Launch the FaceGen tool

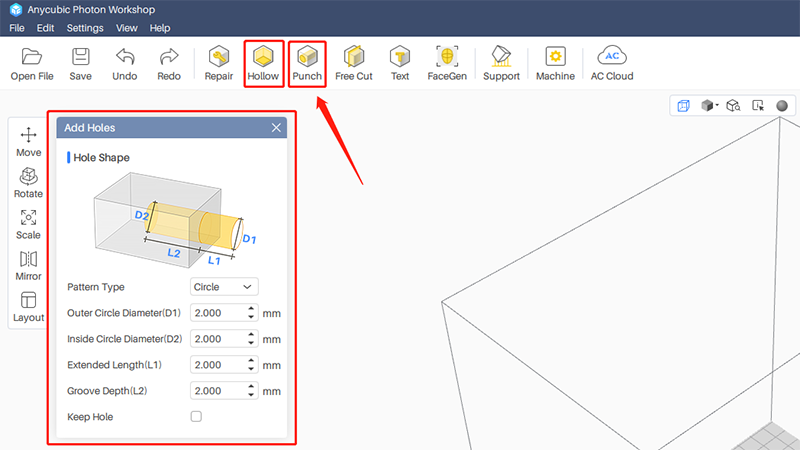447,64
